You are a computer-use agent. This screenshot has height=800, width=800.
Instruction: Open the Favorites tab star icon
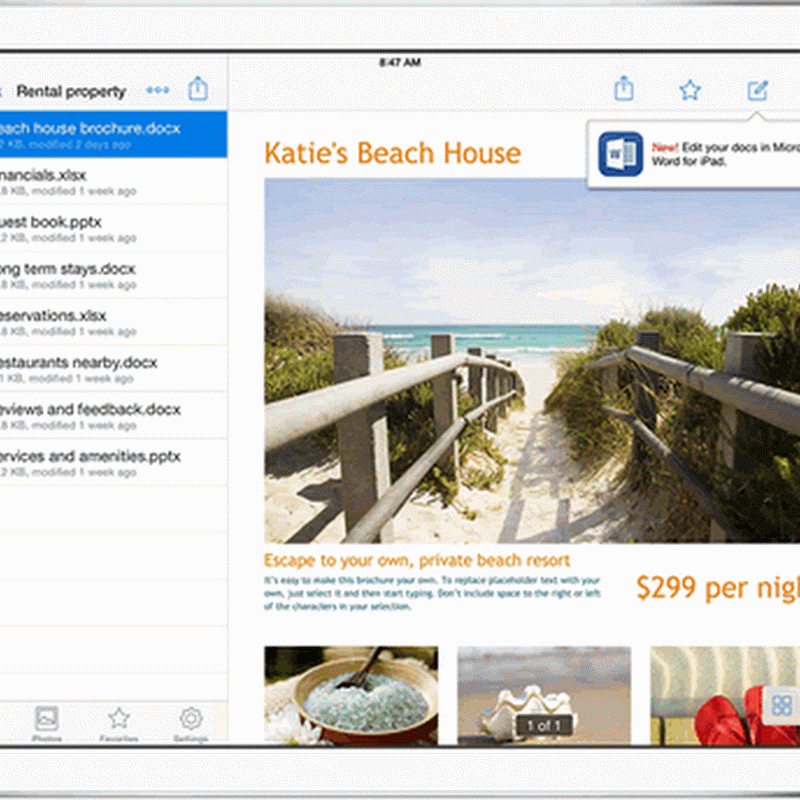click(x=119, y=718)
